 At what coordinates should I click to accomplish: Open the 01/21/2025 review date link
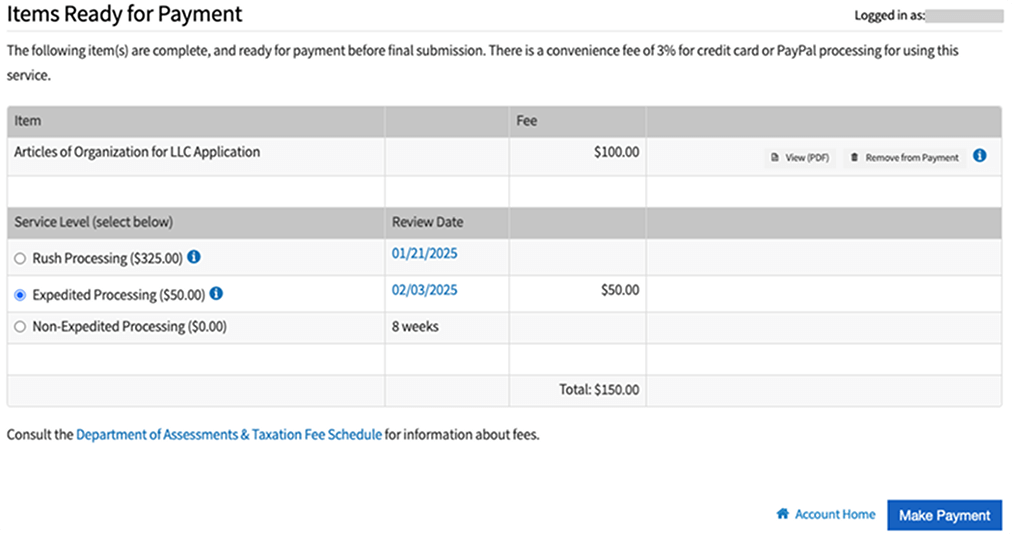pos(424,253)
